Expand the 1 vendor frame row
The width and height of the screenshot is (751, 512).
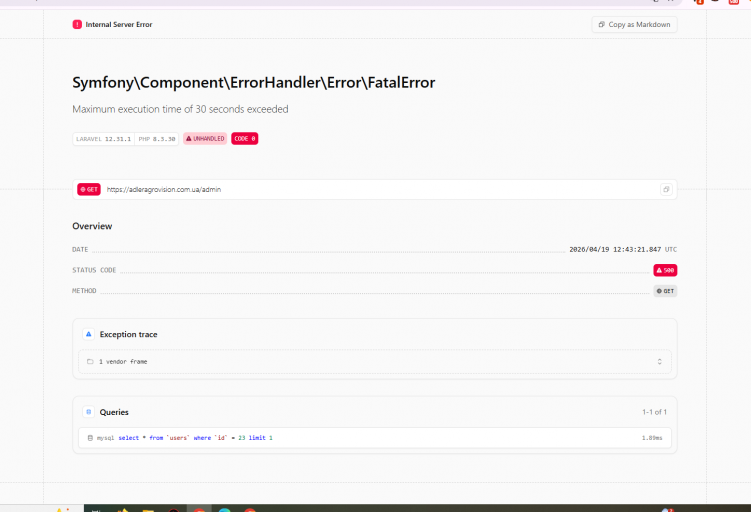click(x=375, y=362)
